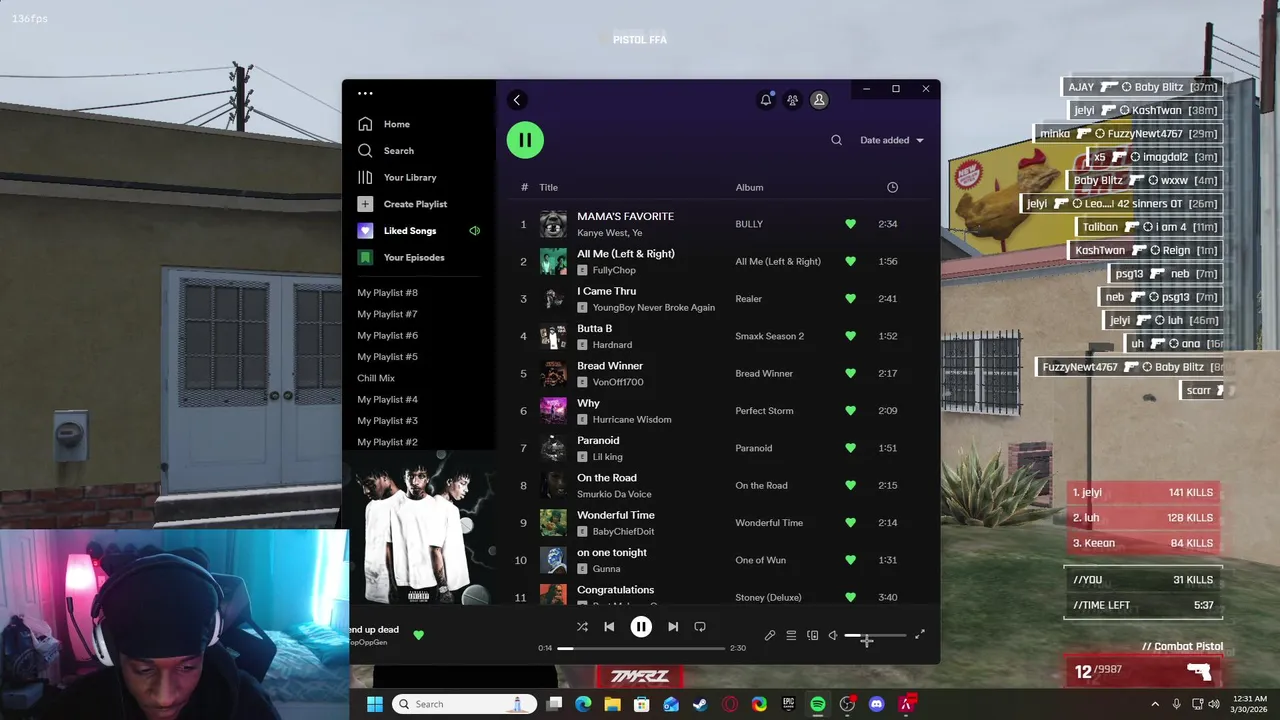Open YoungBoy Never Broke Again artist link

(654, 307)
